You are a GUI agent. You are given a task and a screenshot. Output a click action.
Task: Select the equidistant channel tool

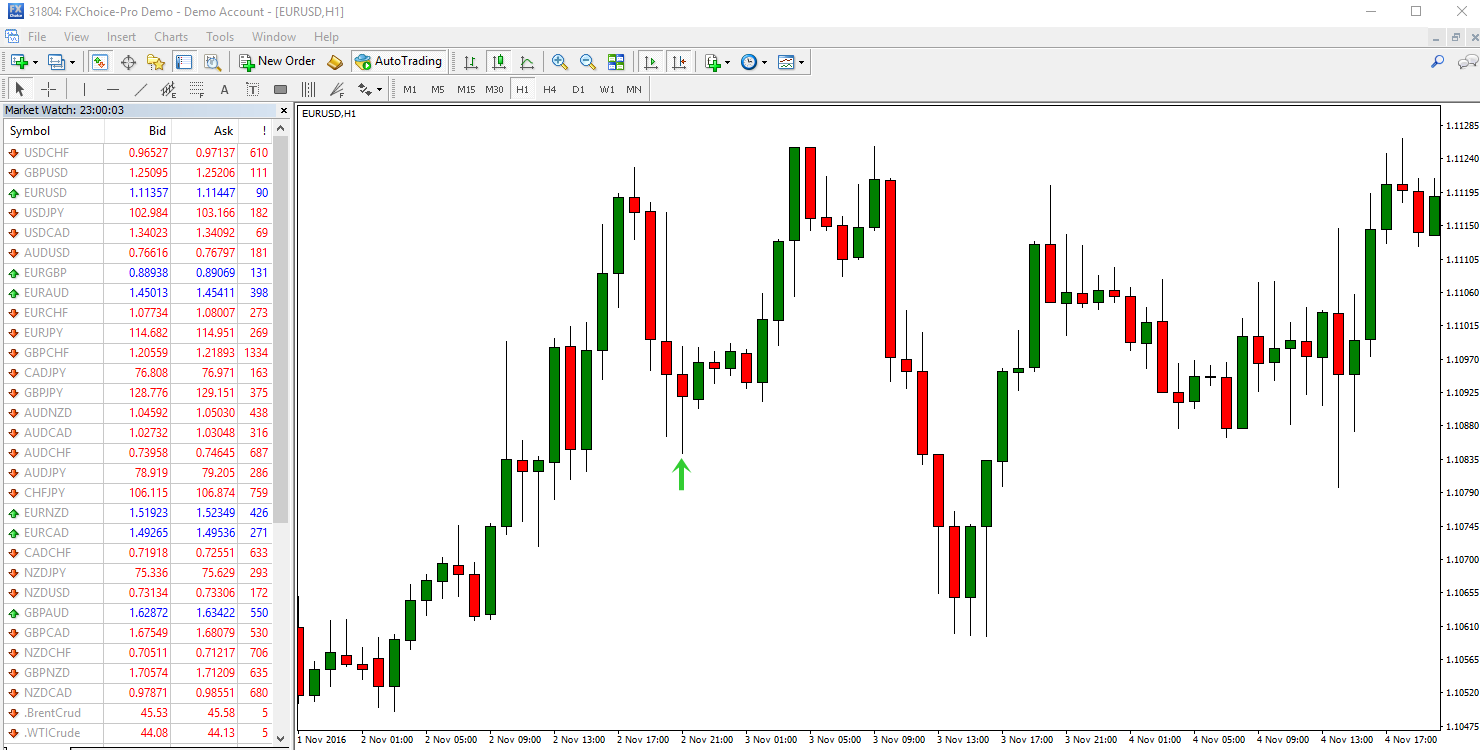pos(169,90)
